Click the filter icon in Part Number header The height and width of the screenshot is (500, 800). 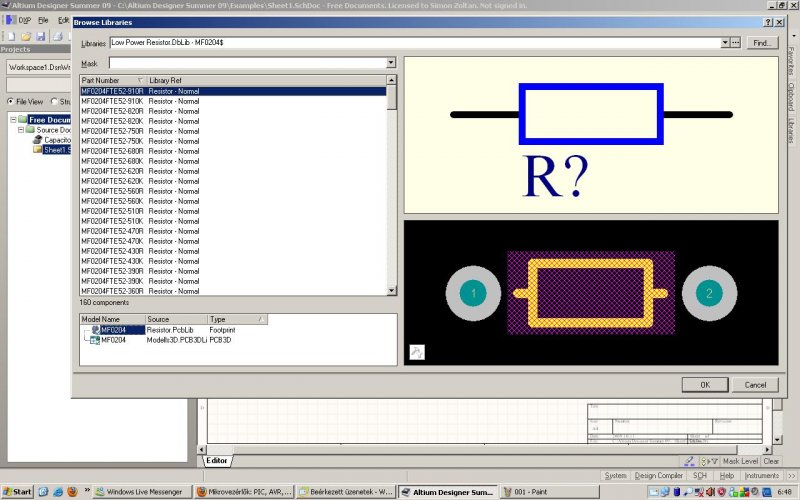pos(140,81)
